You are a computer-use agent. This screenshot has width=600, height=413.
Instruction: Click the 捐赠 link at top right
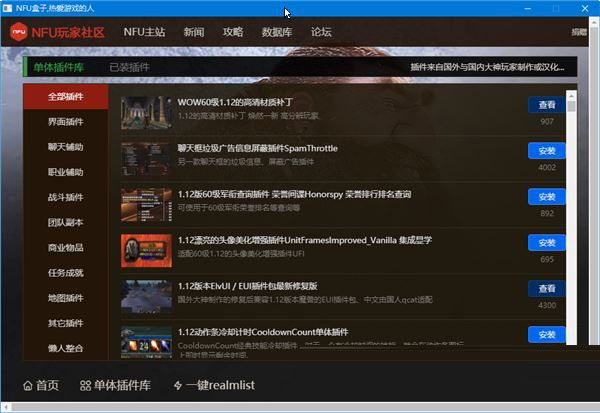click(579, 32)
